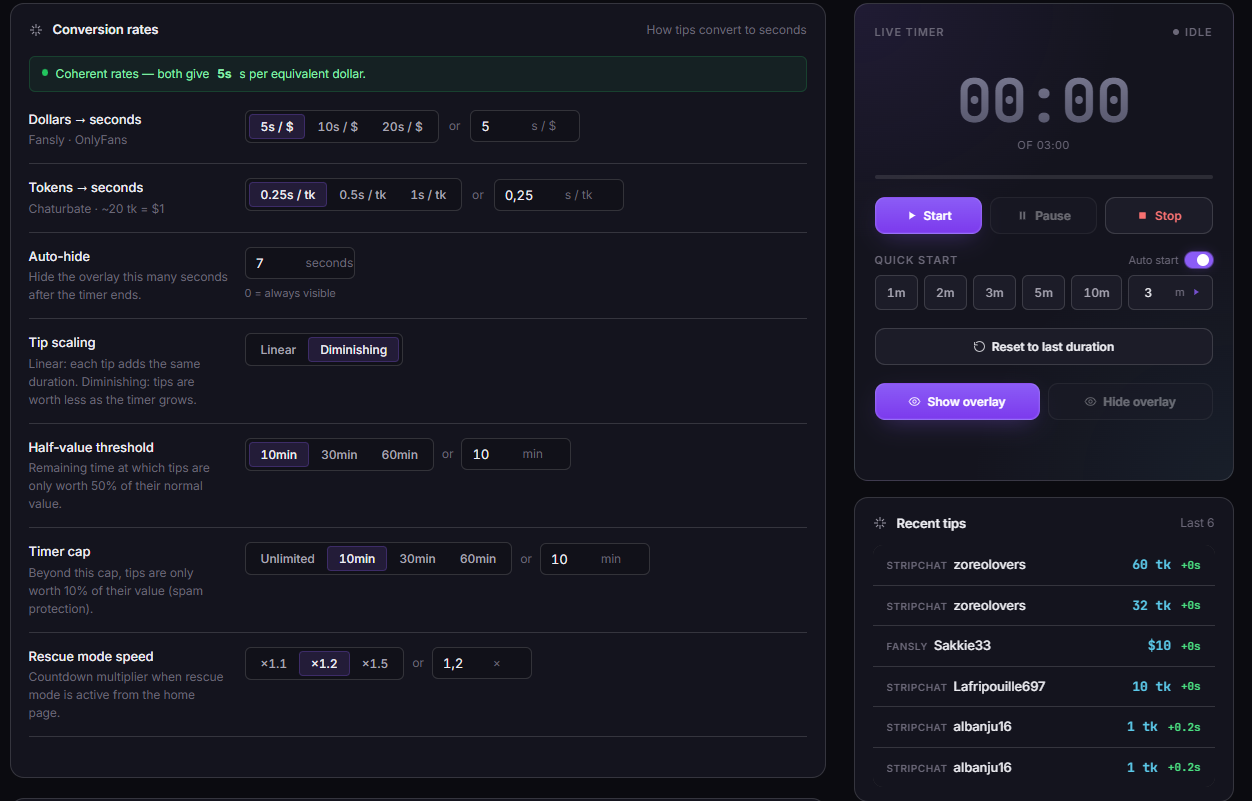The image size is (1252, 801).
Task: Click the rescue speed custom multiplier field
Action: coord(482,663)
